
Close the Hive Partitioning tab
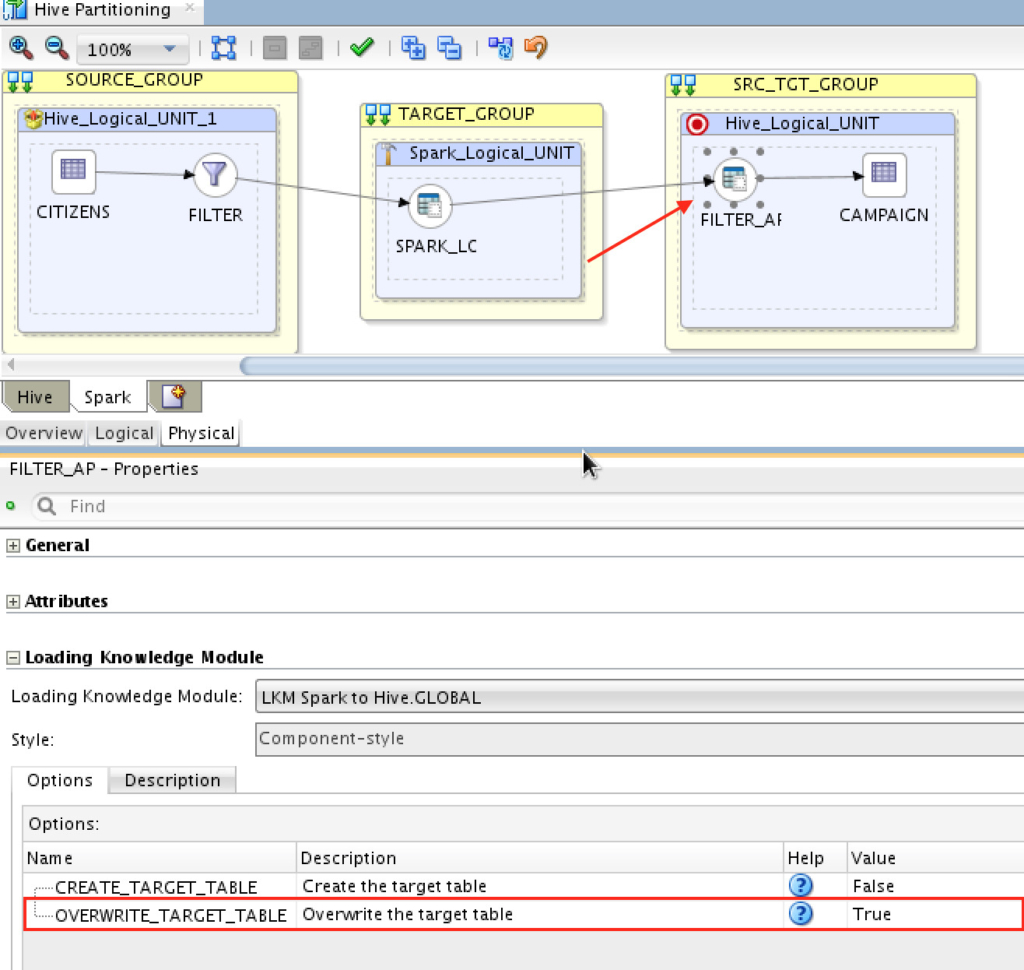[189, 7]
